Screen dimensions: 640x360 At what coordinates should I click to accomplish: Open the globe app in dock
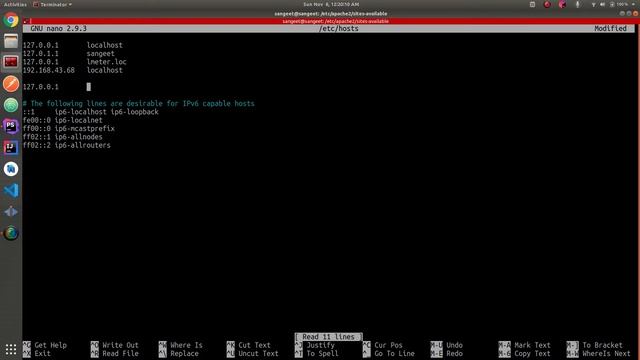point(11,233)
